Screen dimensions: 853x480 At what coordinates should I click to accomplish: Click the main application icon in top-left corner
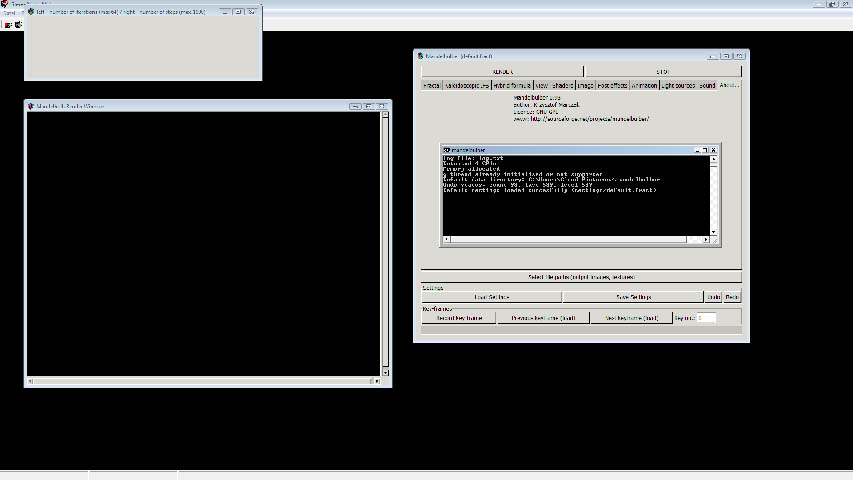pyautogui.click(x=4, y=4)
